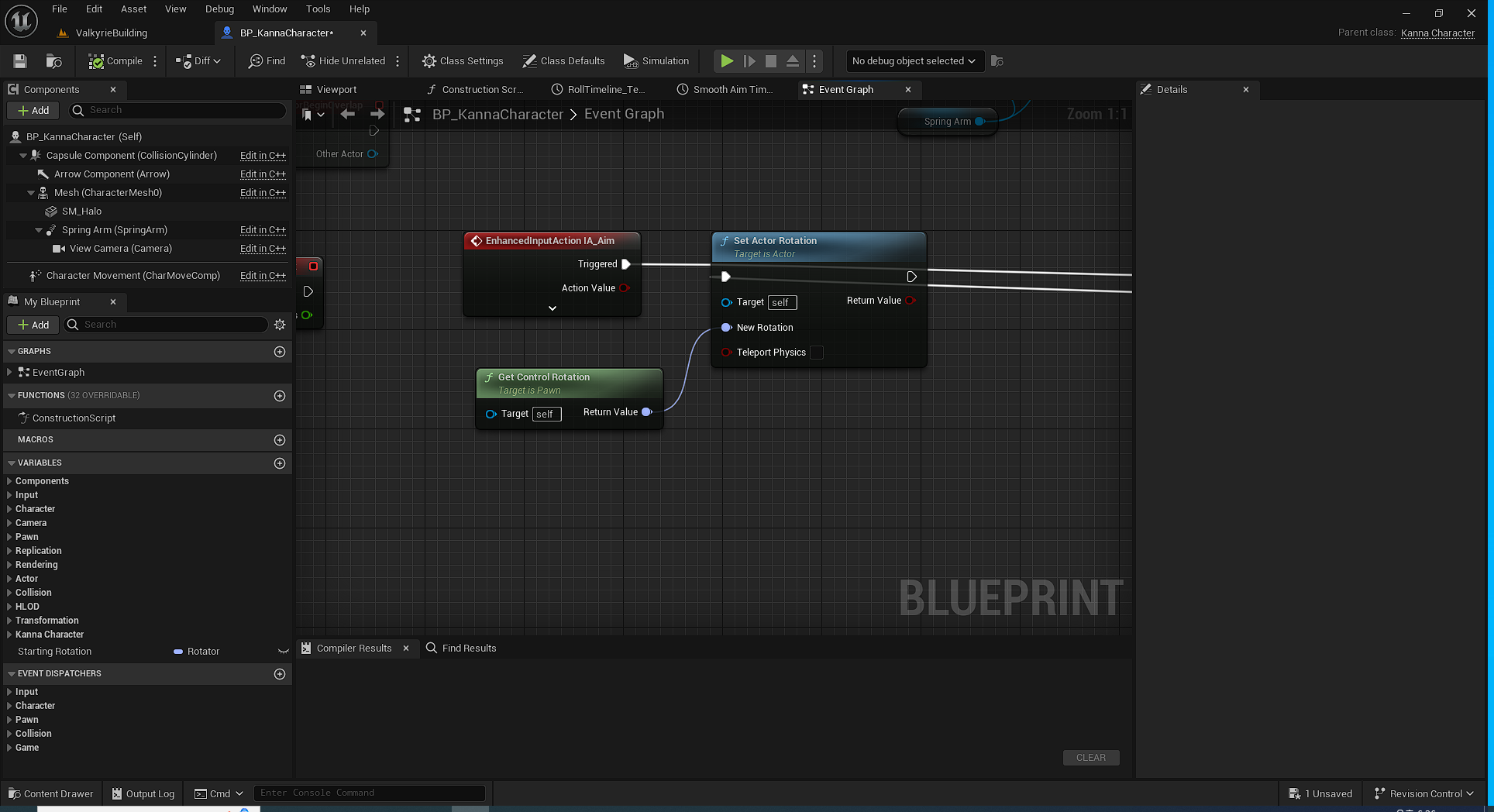The width and height of the screenshot is (1494, 812).
Task: Focus My Blueprint search field
Action: click(166, 325)
